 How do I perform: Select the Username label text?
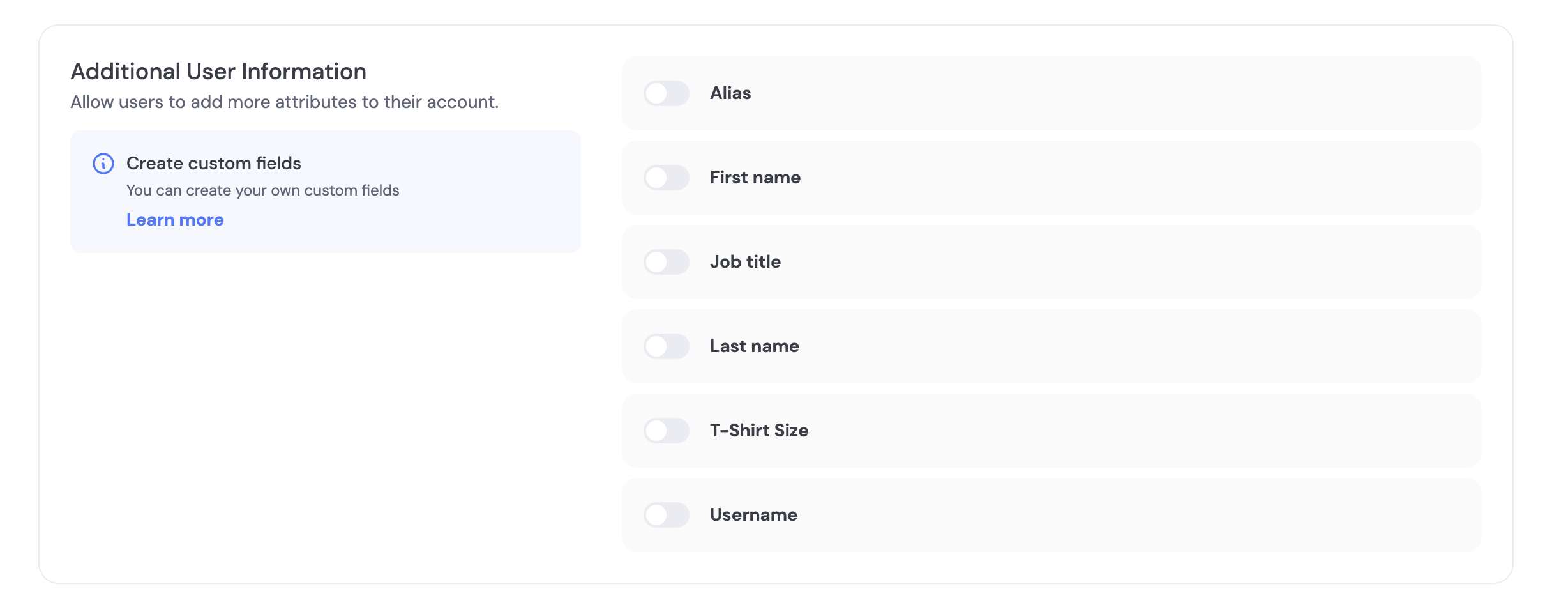point(753,515)
